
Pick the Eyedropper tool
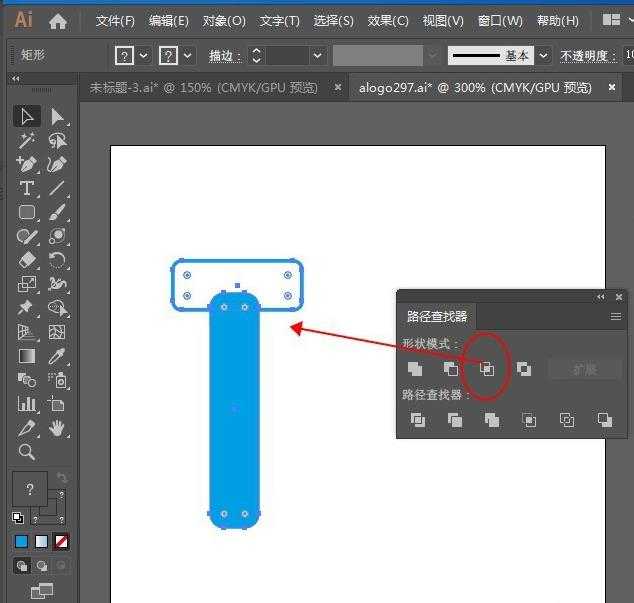(x=57, y=356)
